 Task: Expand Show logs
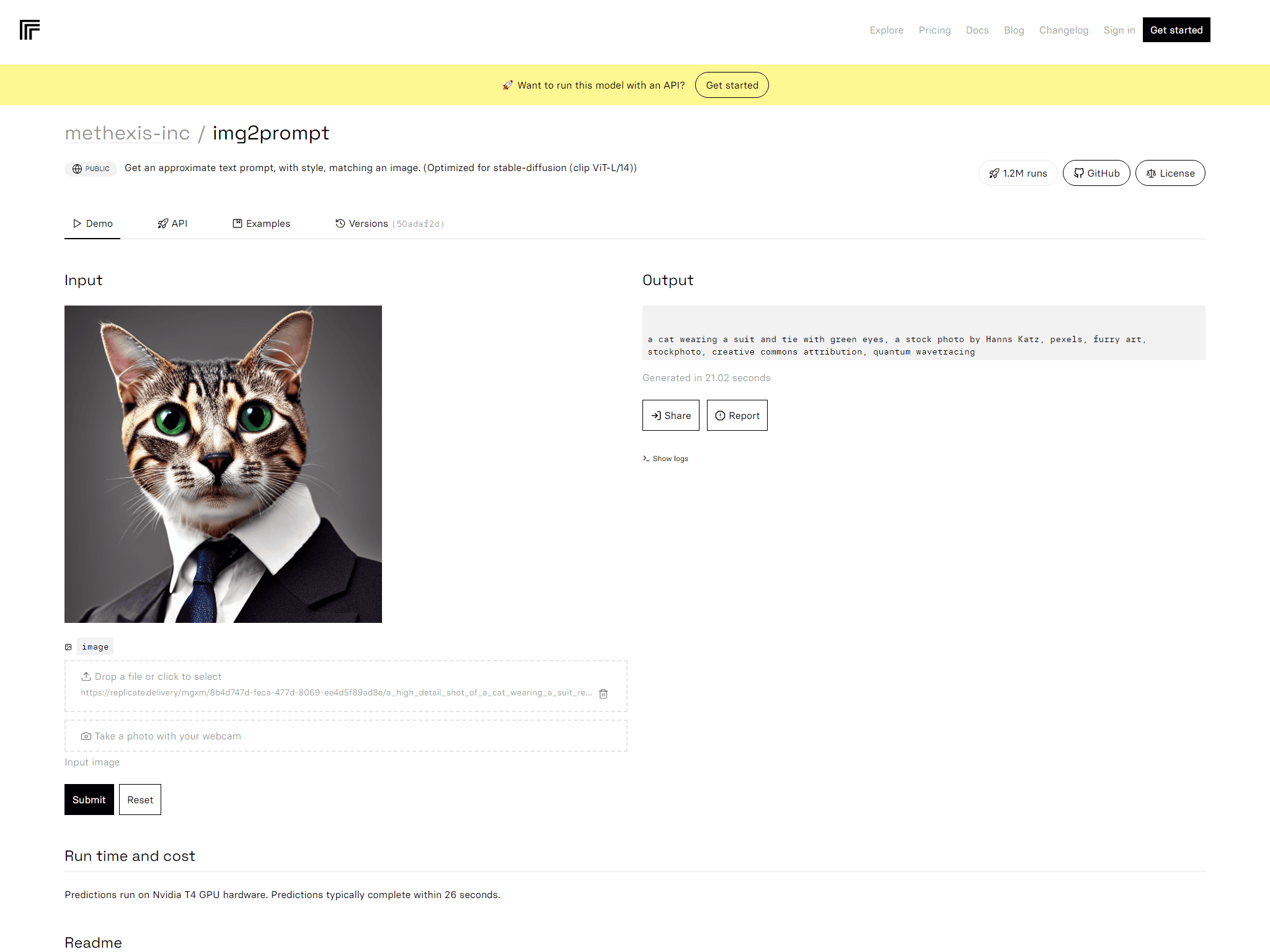[665, 459]
